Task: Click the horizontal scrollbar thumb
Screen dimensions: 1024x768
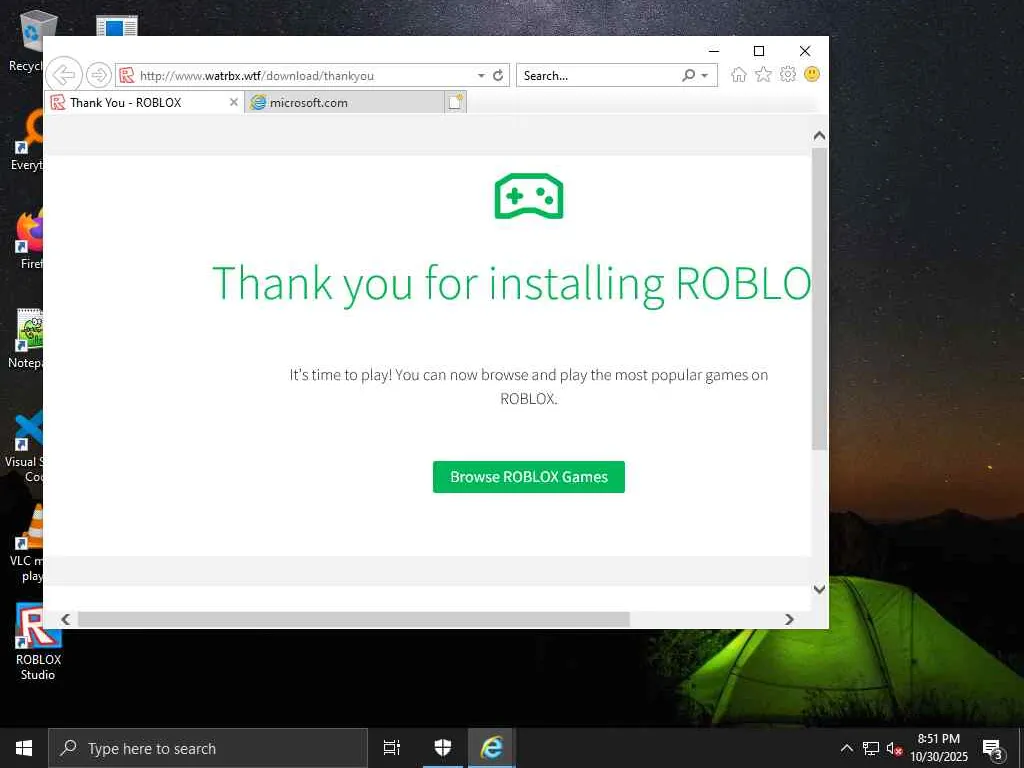Action: pyautogui.click(x=353, y=619)
